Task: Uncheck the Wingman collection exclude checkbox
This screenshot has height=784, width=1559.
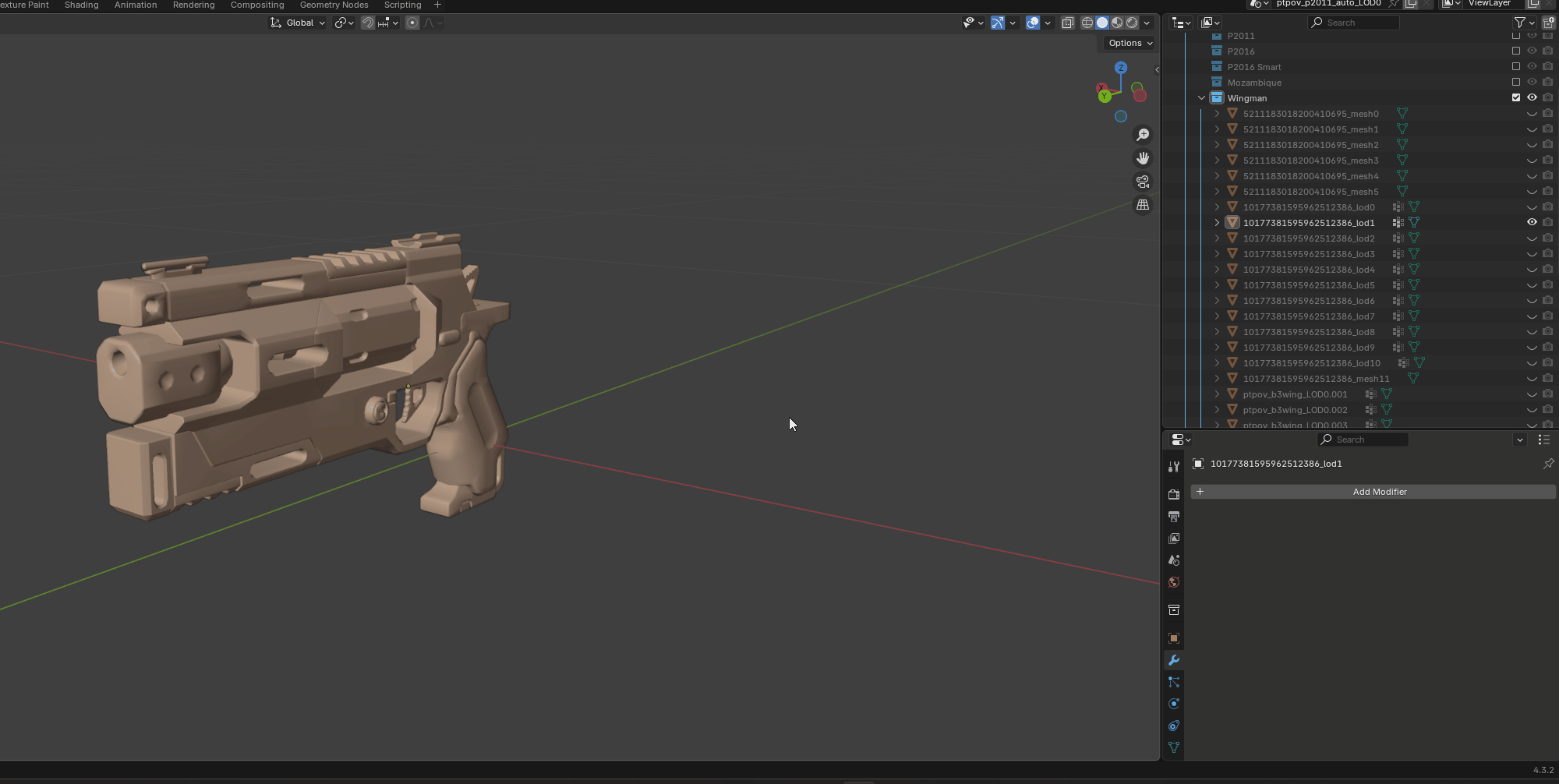Action: pyautogui.click(x=1516, y=97)
